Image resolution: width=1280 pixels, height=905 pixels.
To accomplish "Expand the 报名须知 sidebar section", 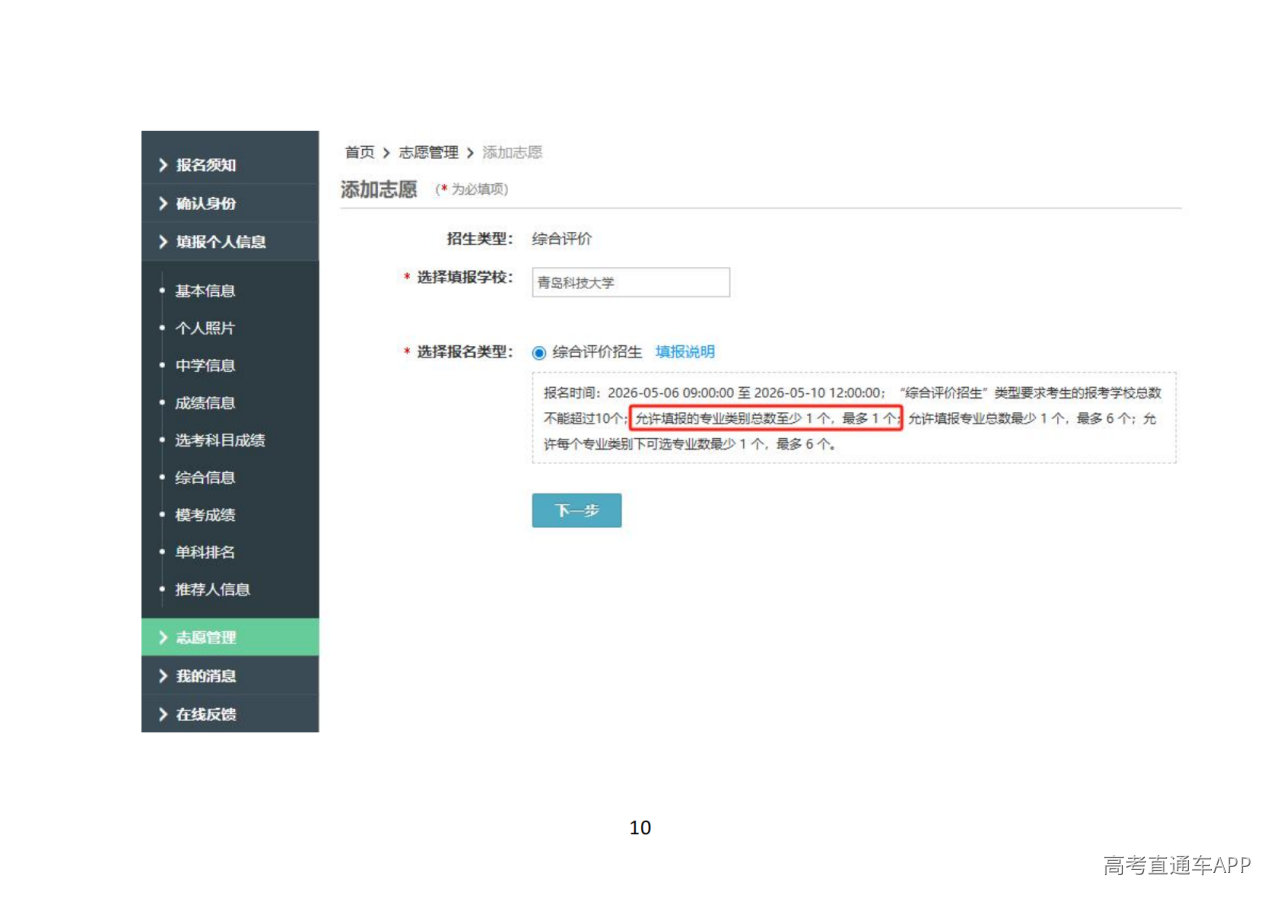I will [x=206, y=165].
